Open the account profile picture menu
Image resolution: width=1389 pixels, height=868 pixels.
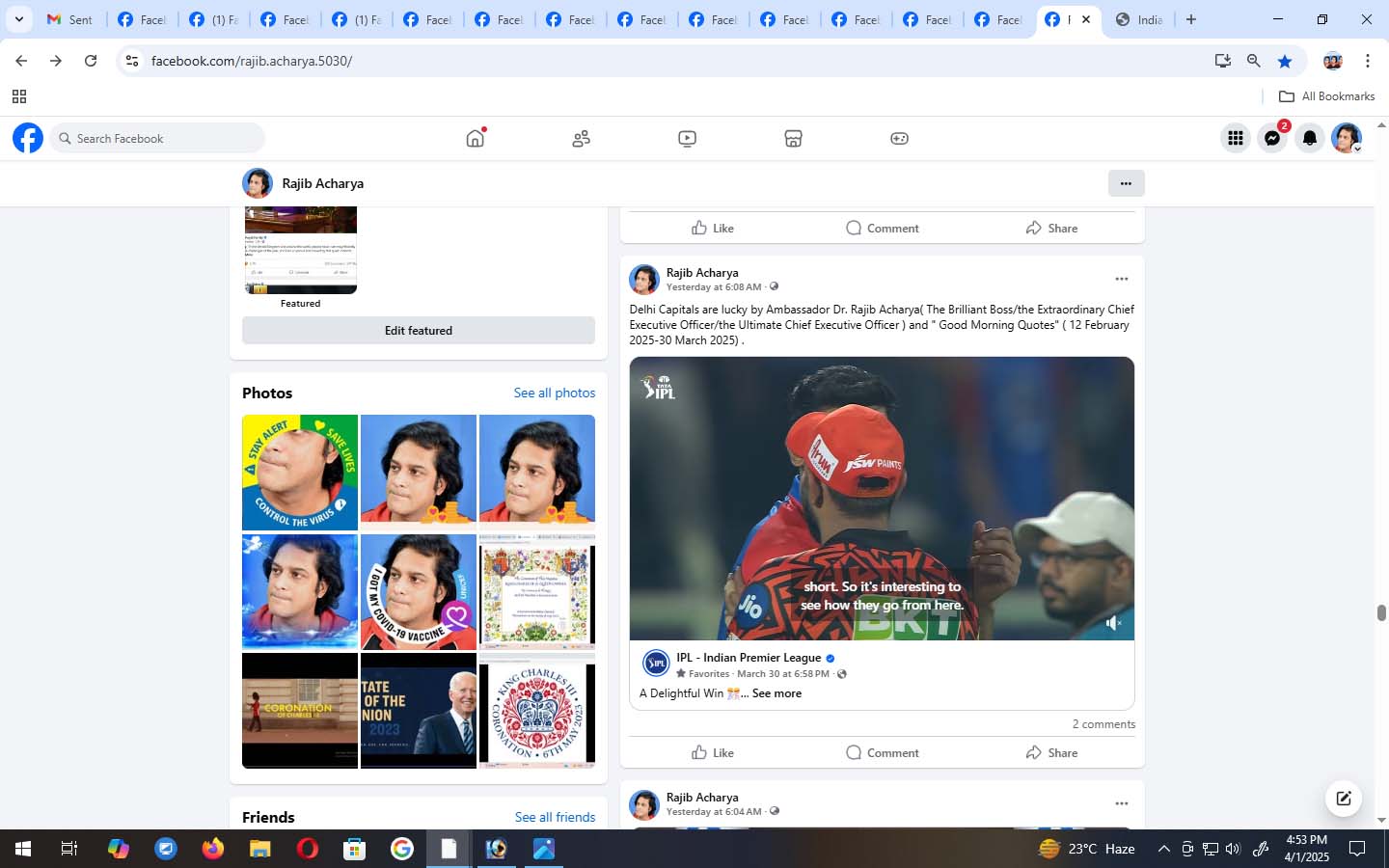point(1347,138)
